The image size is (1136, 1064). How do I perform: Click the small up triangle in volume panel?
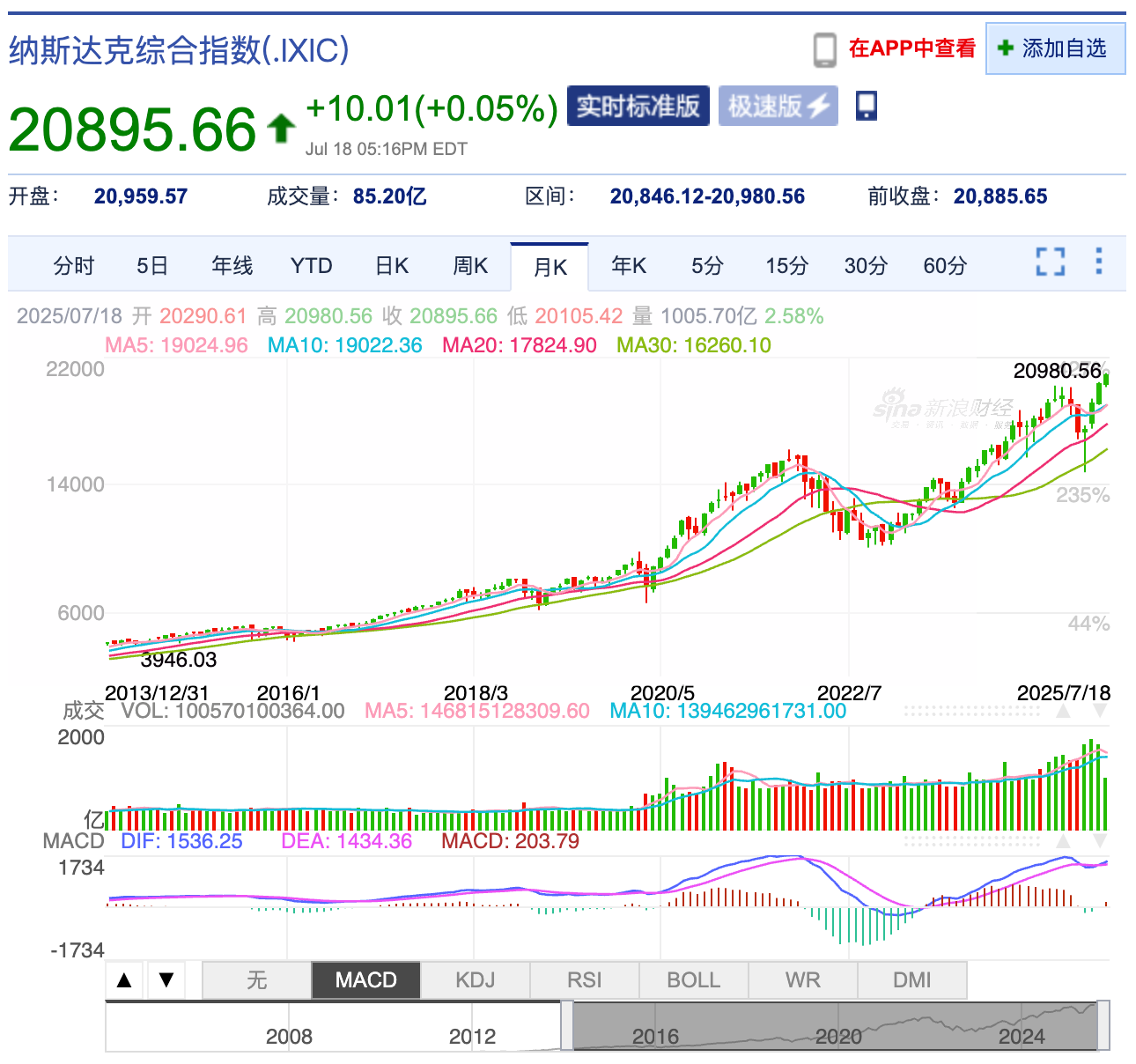(x=1063, y=710)
